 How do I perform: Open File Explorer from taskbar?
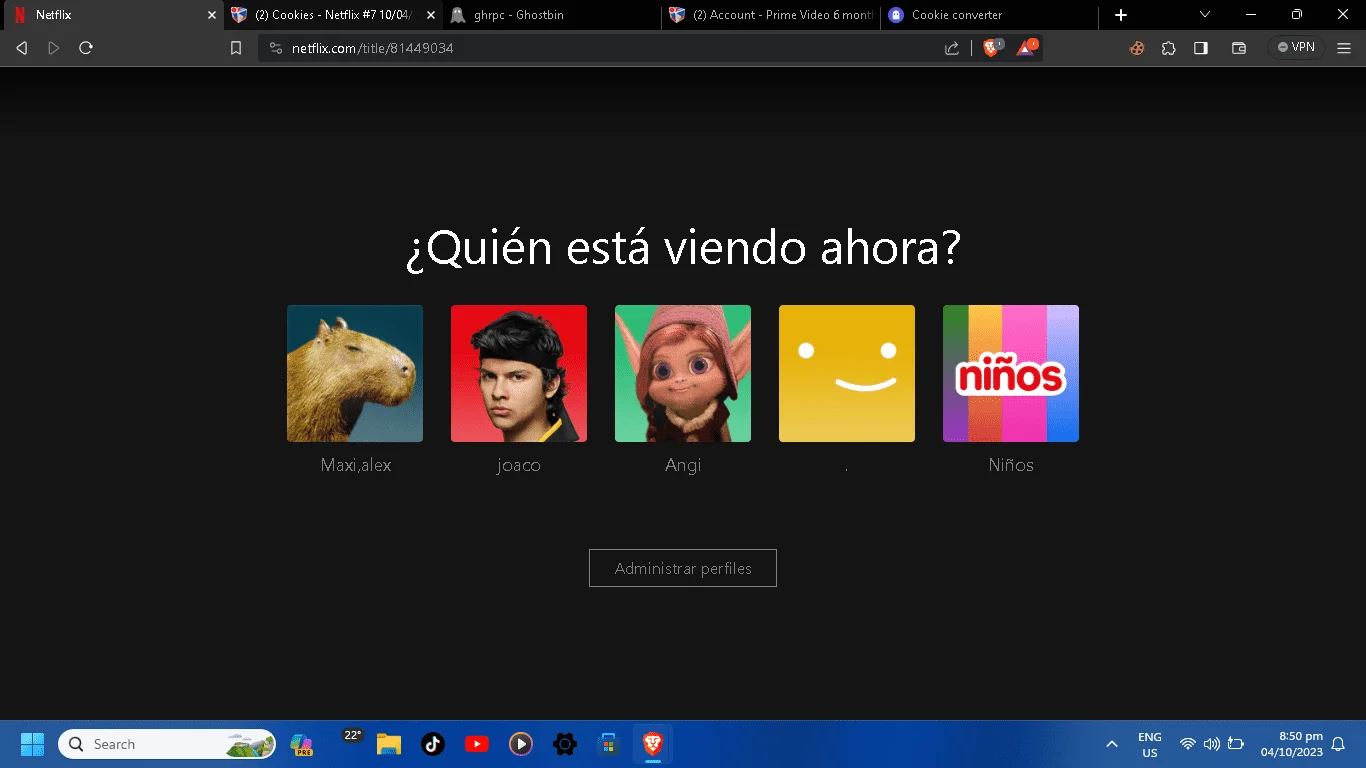tap(388, 744)
